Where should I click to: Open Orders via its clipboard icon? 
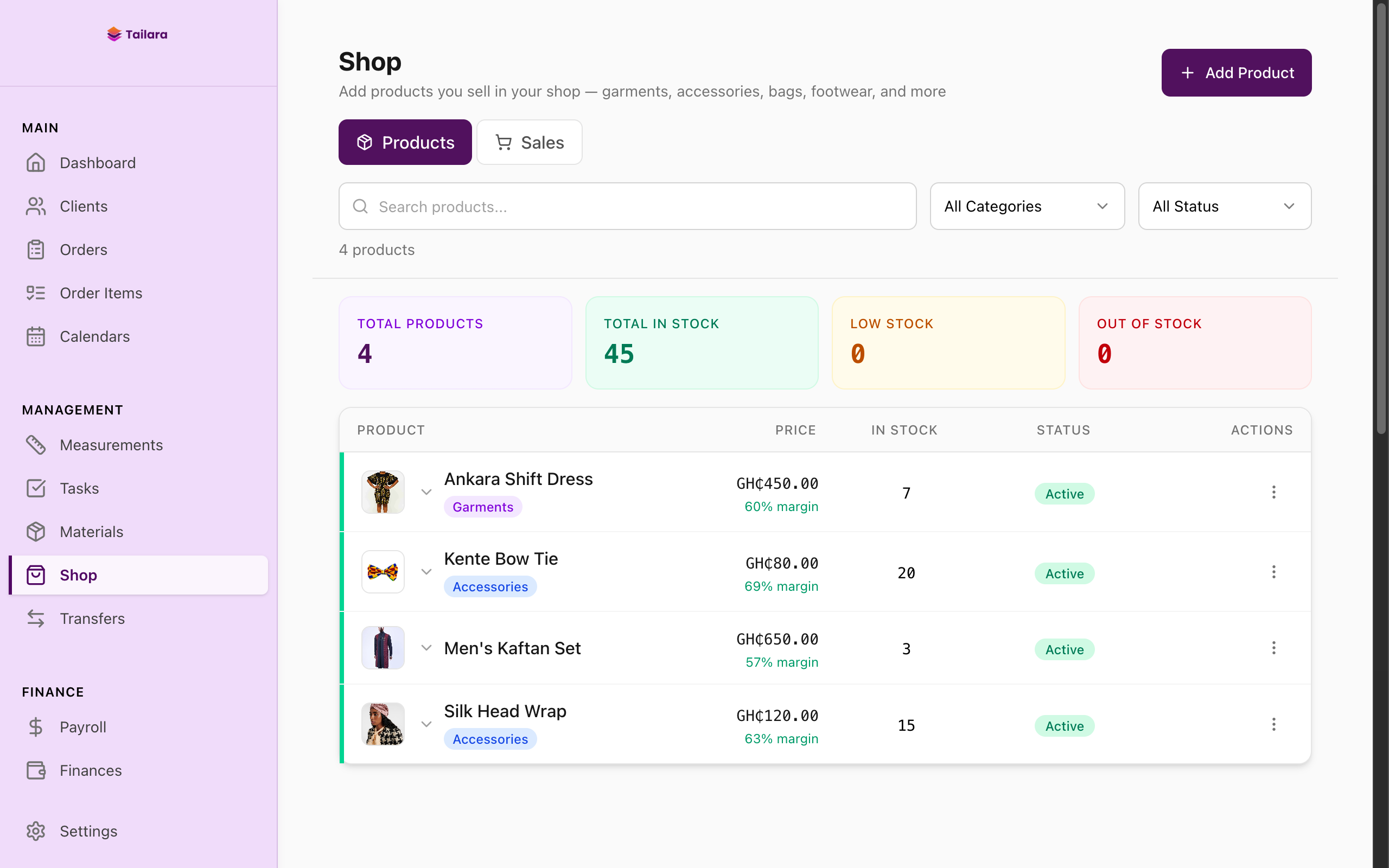[36, 249]
